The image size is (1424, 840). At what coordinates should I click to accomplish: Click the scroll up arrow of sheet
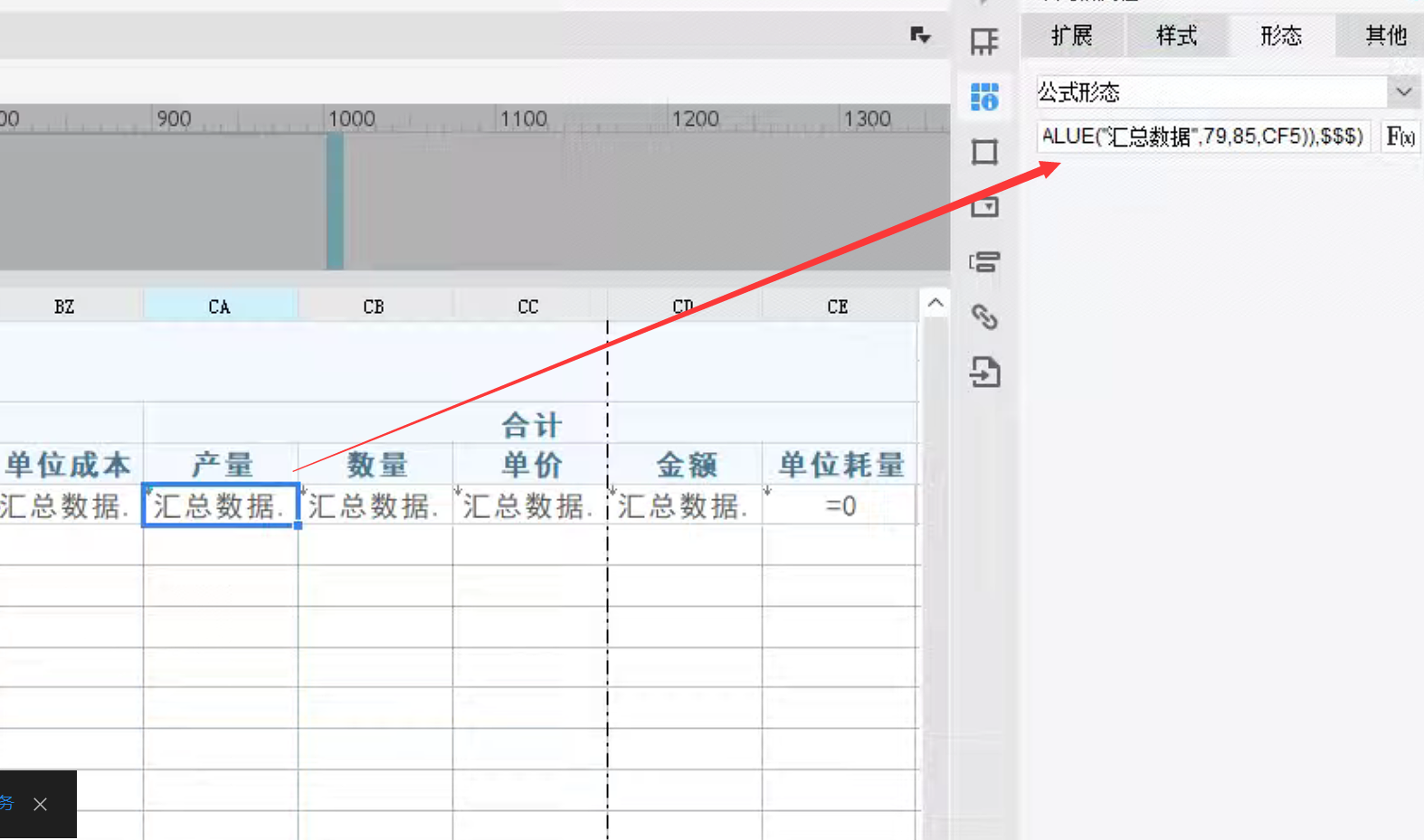click(x=935, y=304)
